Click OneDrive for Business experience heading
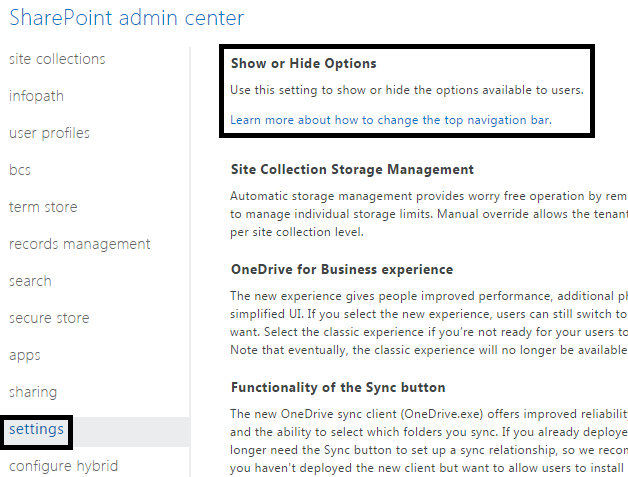 pos(341,270)
